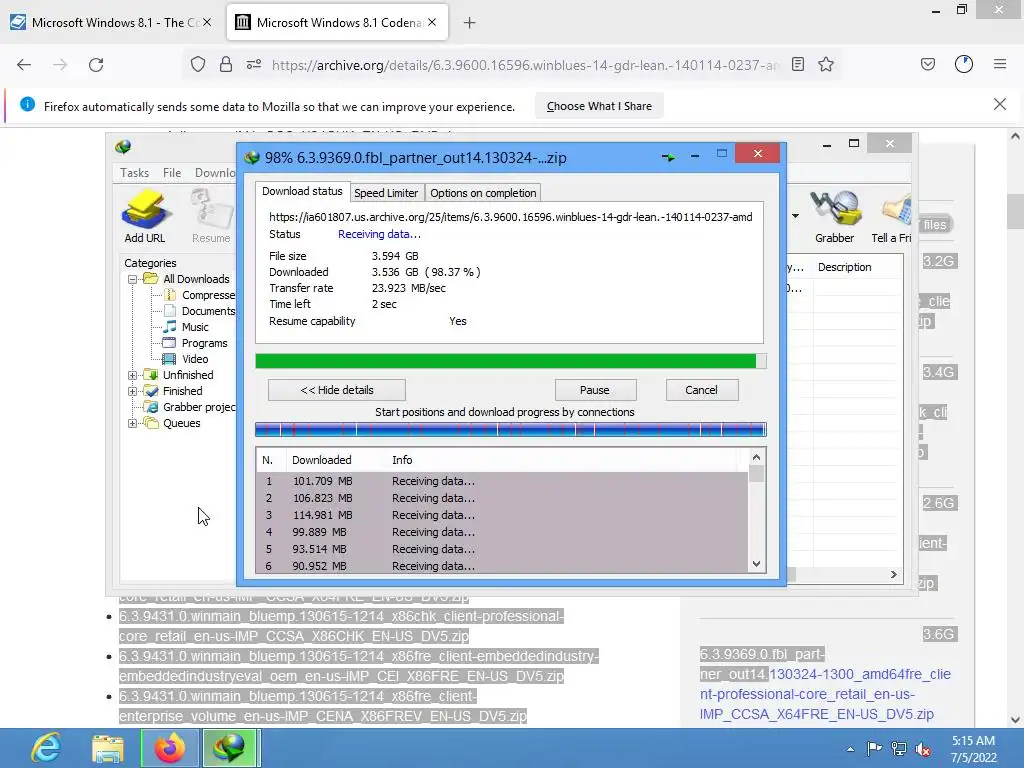The height and width of the screenshot is (768, 1024).
Task: Open Save to Pocket icon
Action: coord(928,64)
